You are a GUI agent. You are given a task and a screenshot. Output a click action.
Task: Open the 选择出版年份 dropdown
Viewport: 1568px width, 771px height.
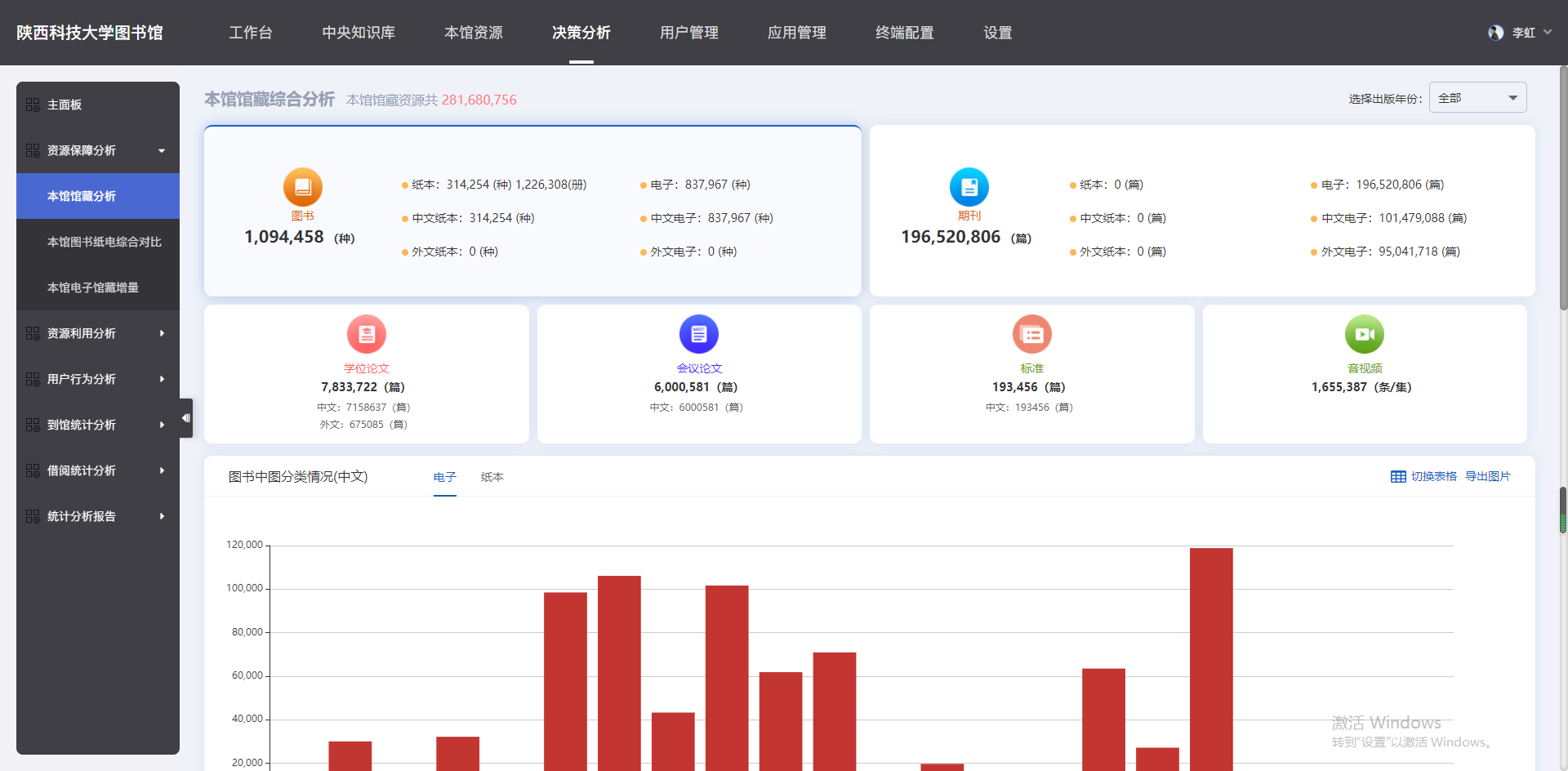pos(1477,98)
